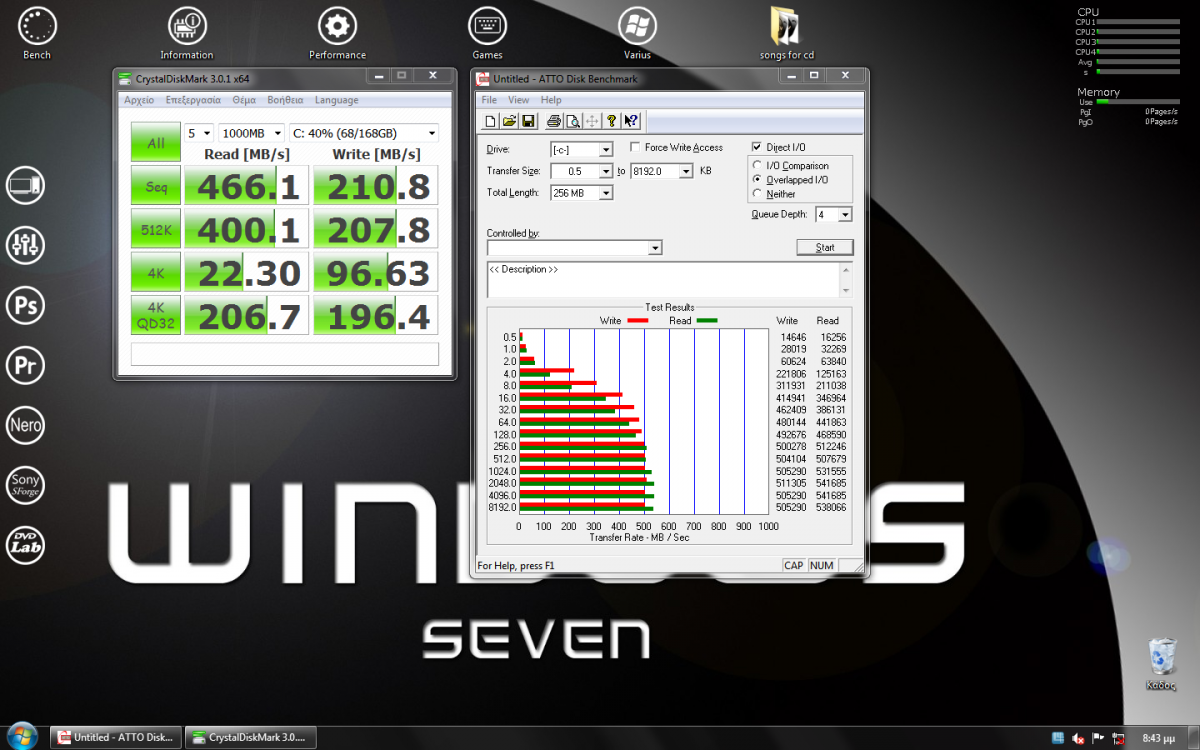
Task: Click the green All button
Action: tap(156, 143)
